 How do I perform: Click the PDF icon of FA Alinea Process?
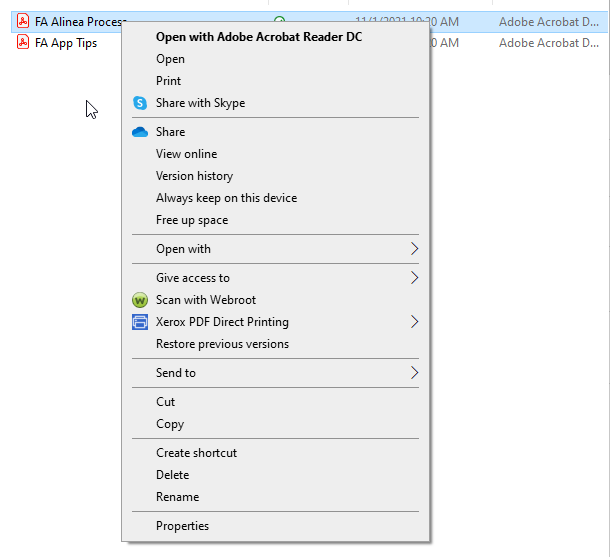pyautogui.click(x=23, y=21)
